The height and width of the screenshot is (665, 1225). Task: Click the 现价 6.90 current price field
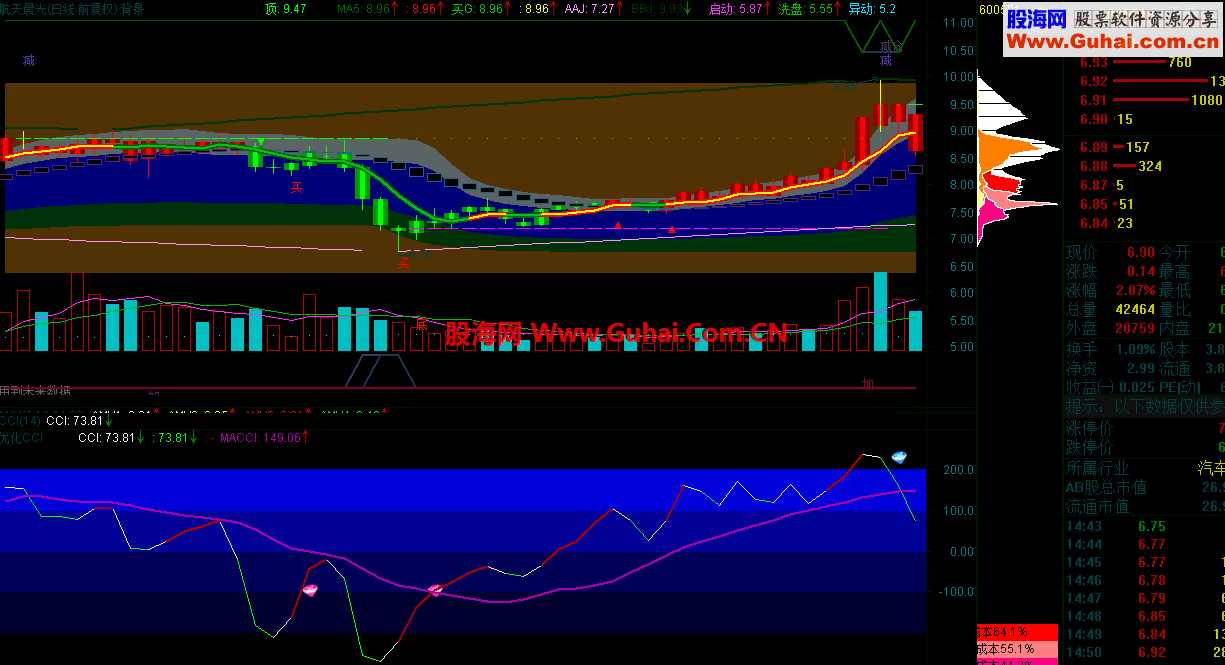pos(1110,253)
